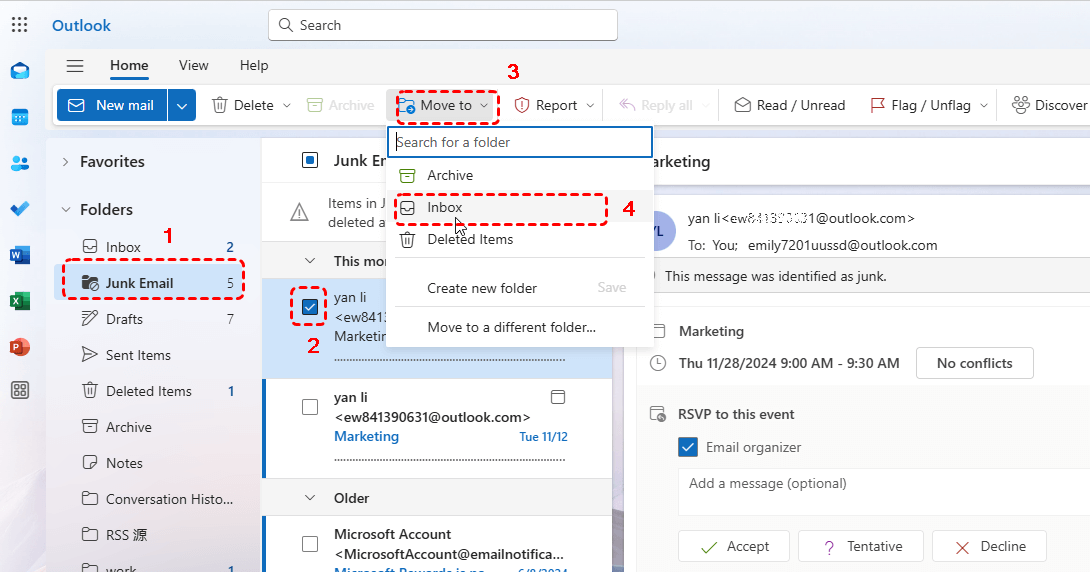
Task: Click the Archive icon in the Move to menu
Action: pos(407,176)
